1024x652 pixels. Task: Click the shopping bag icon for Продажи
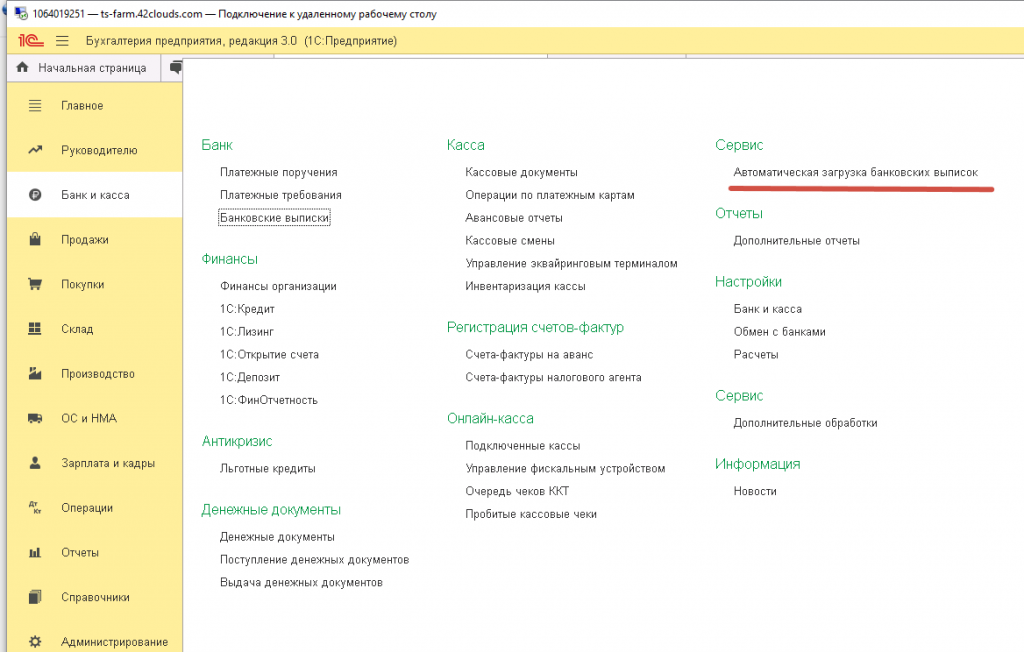point(35,239)
